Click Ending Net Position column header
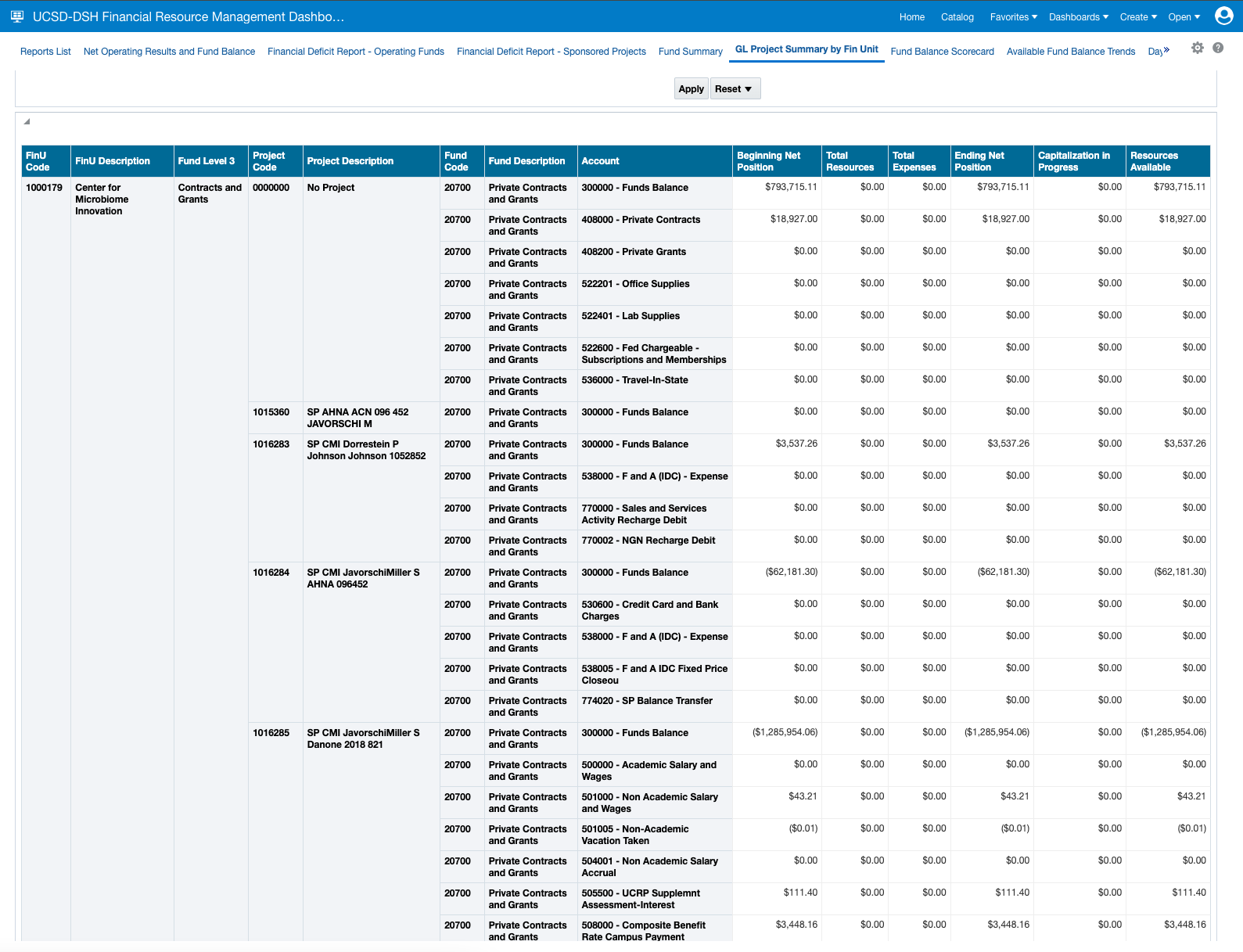The height and width of the screenshot is (952, 1243). (x=992, y=161)
